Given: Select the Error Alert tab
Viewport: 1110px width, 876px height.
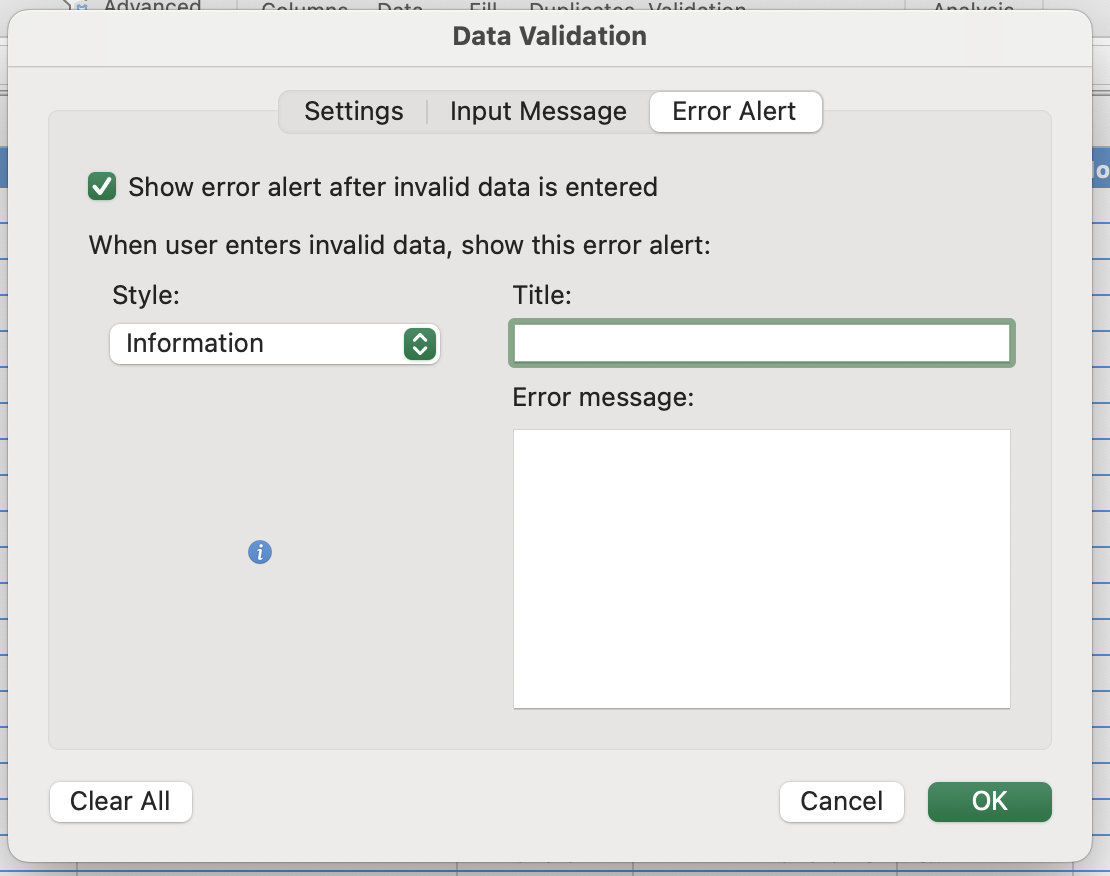Looking at the screenshot, I should pyautogui.click(x=735, y=111).
